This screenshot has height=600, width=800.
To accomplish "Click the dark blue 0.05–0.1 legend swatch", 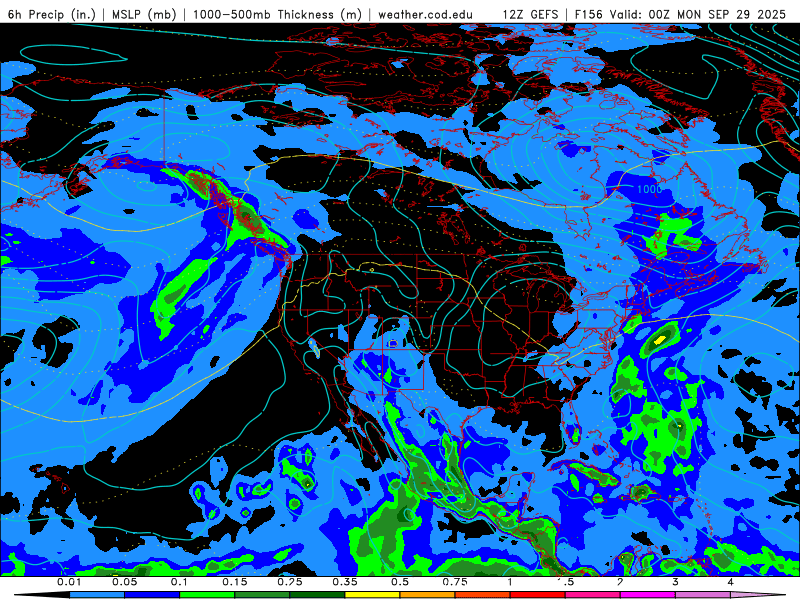I will point(152,595).
